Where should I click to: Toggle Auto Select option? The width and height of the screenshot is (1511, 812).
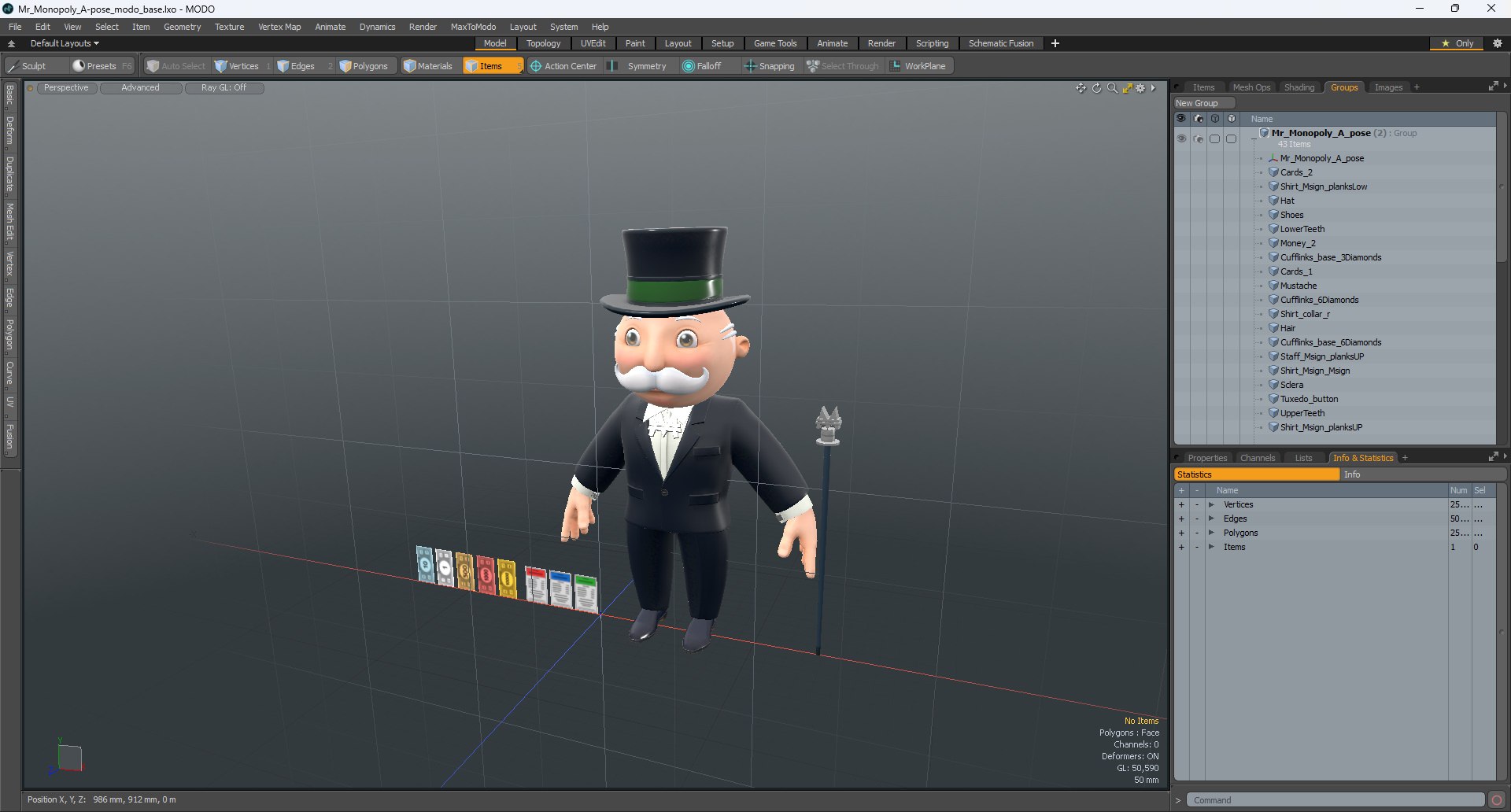pos(176,66)
